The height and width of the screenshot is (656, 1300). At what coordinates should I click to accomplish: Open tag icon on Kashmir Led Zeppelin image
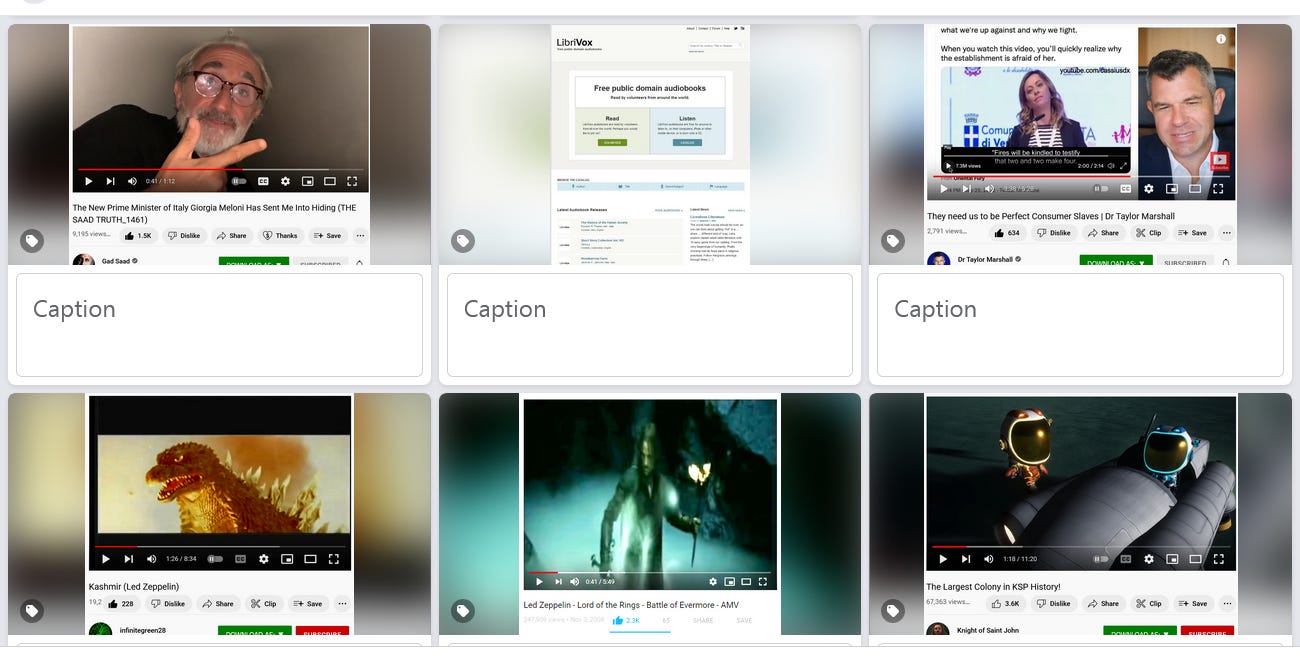tap(33, 611)
